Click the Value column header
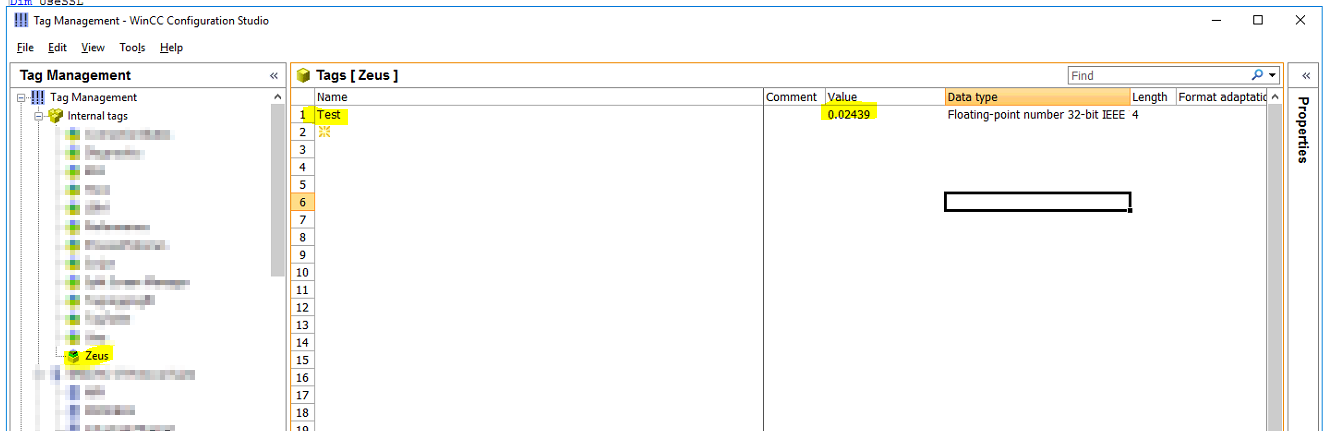 click(883, 97)
